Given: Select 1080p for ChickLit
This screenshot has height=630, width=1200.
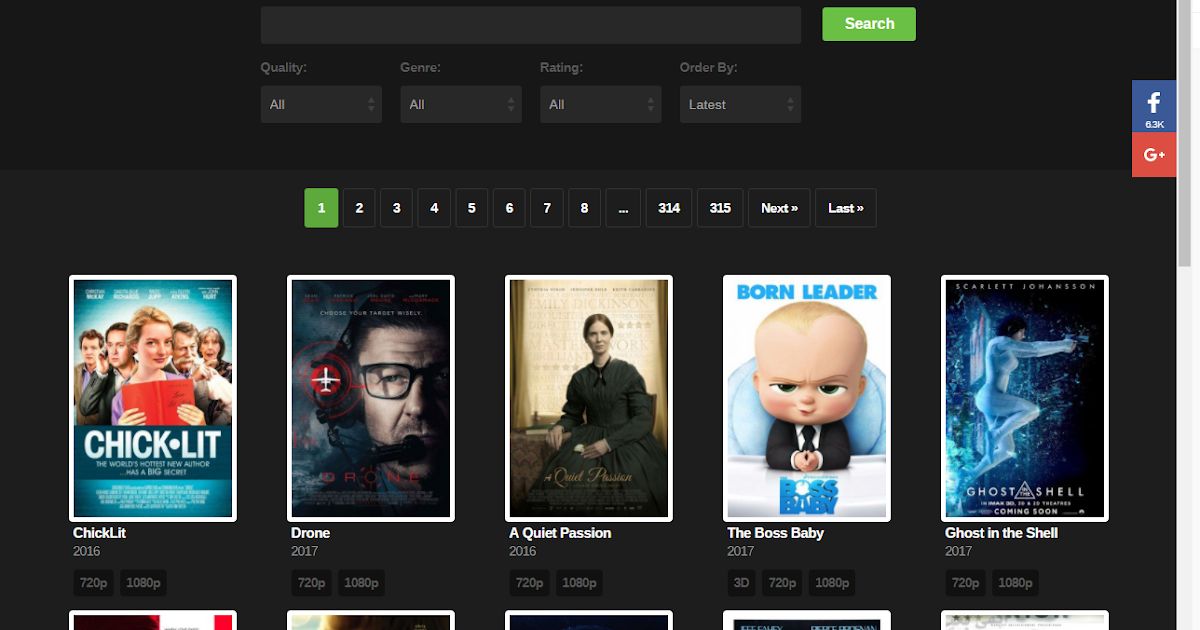Looking at the screenshot, I should click(x=144, y=583).
